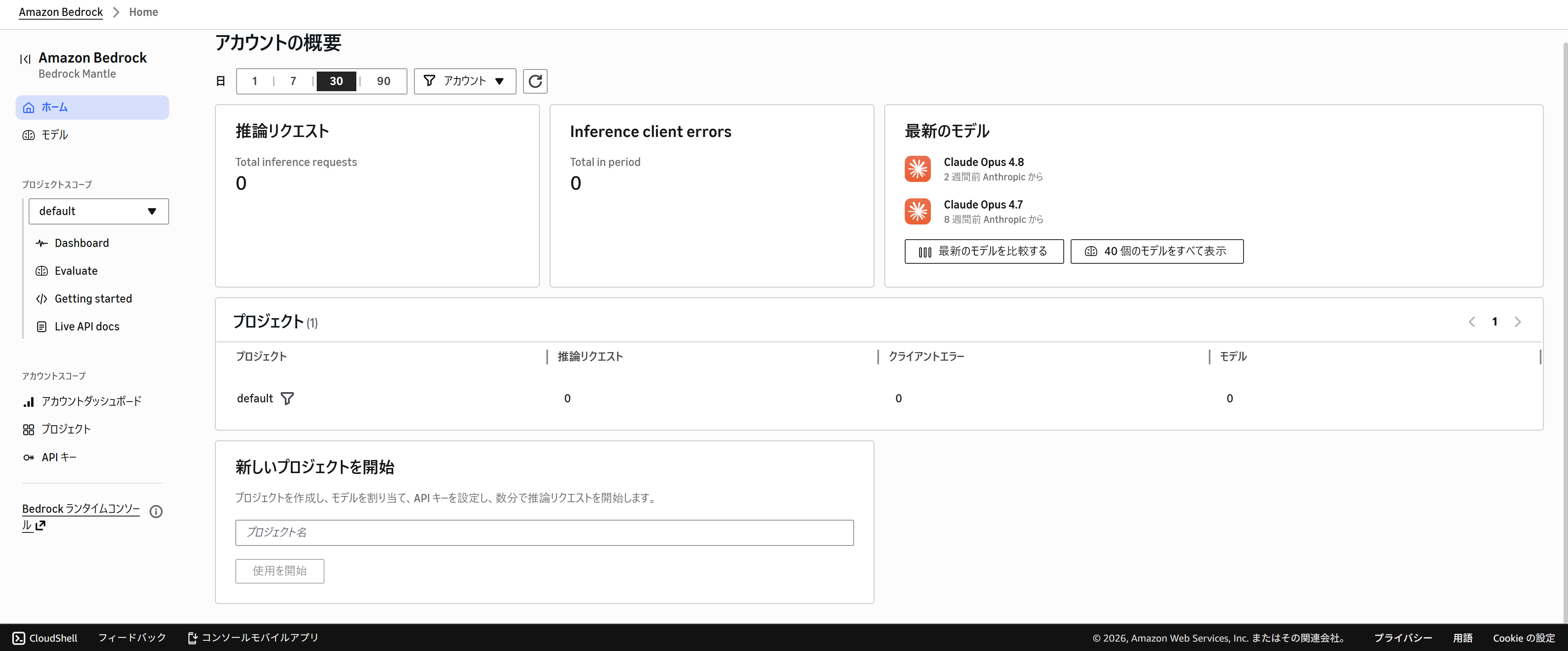Open プライバシー footer link
The width and height of the screenshot is (1568, 651).
1403,638
